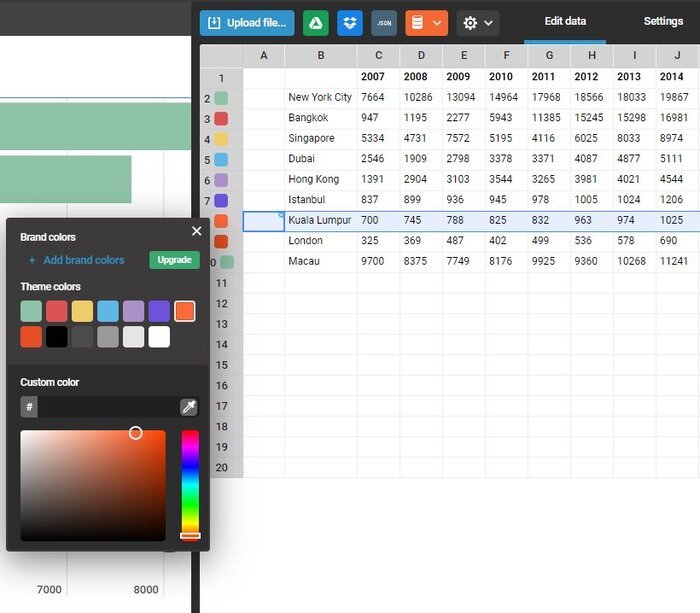
Task: Open the New York City row color swatch
Action: 221,98
